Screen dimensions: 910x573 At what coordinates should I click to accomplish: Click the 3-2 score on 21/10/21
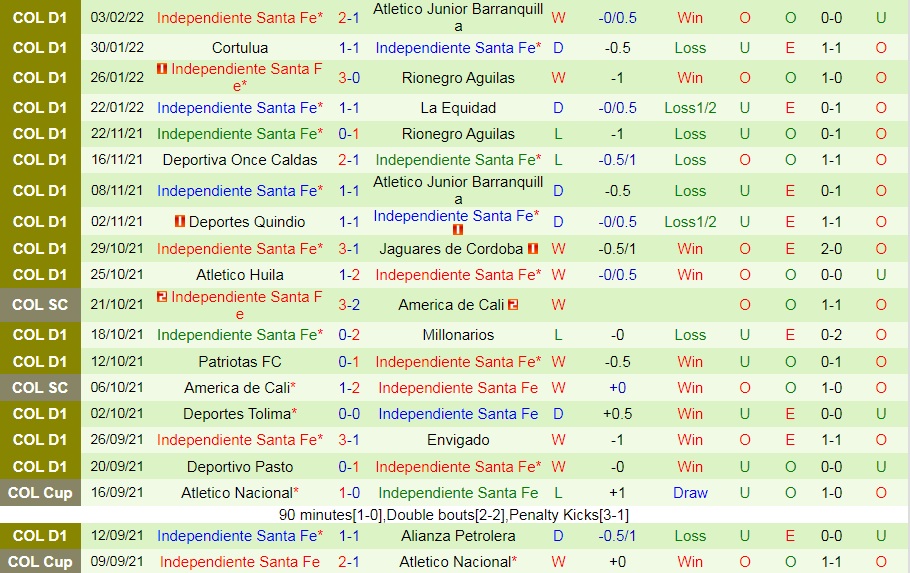click(x=349, y=305)
